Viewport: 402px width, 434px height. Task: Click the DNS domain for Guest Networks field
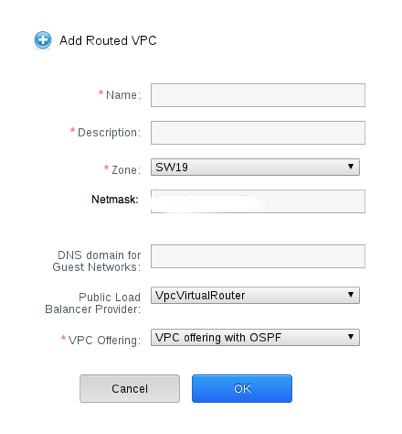point(258,256)
